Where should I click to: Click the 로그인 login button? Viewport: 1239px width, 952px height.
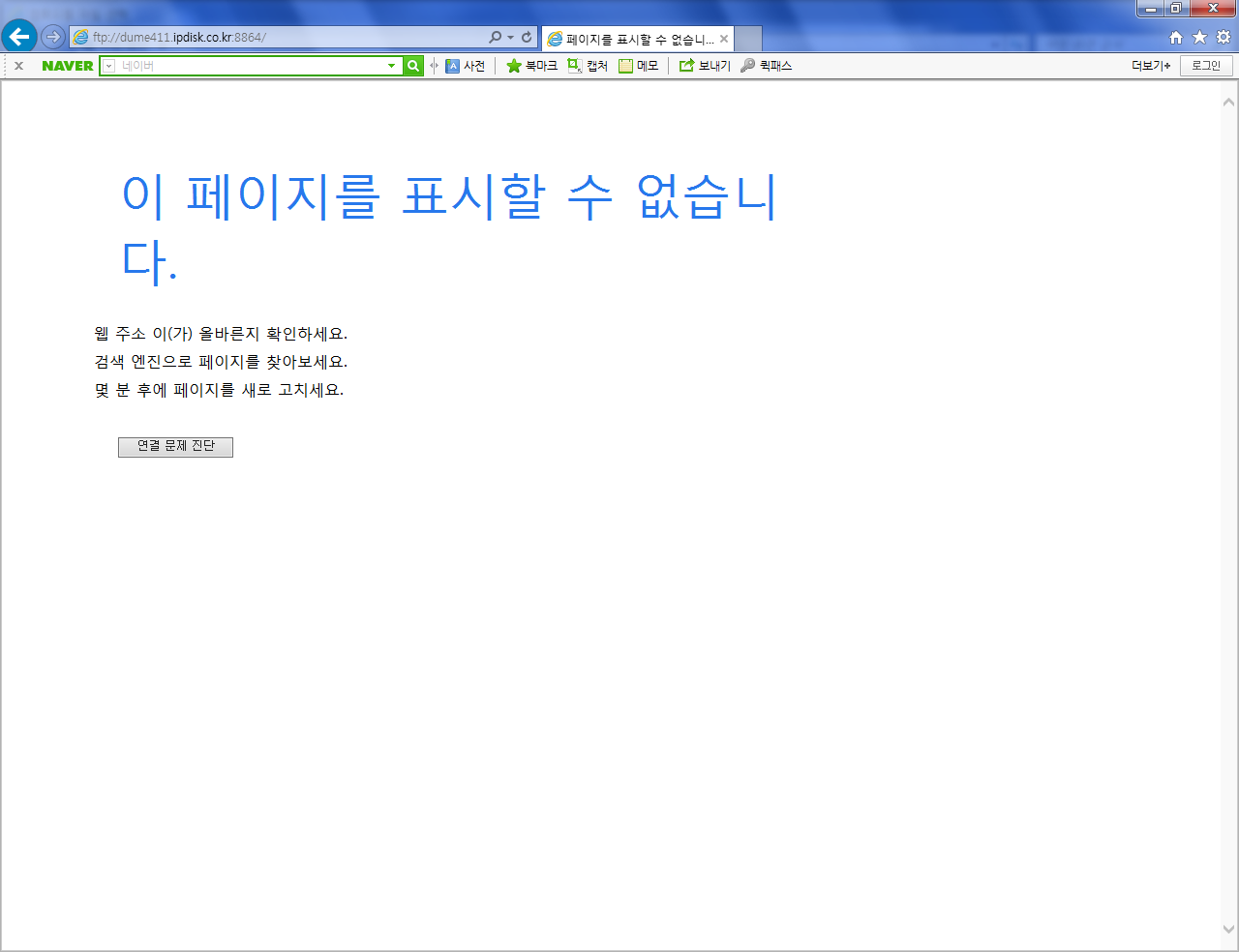[1206, 66]
